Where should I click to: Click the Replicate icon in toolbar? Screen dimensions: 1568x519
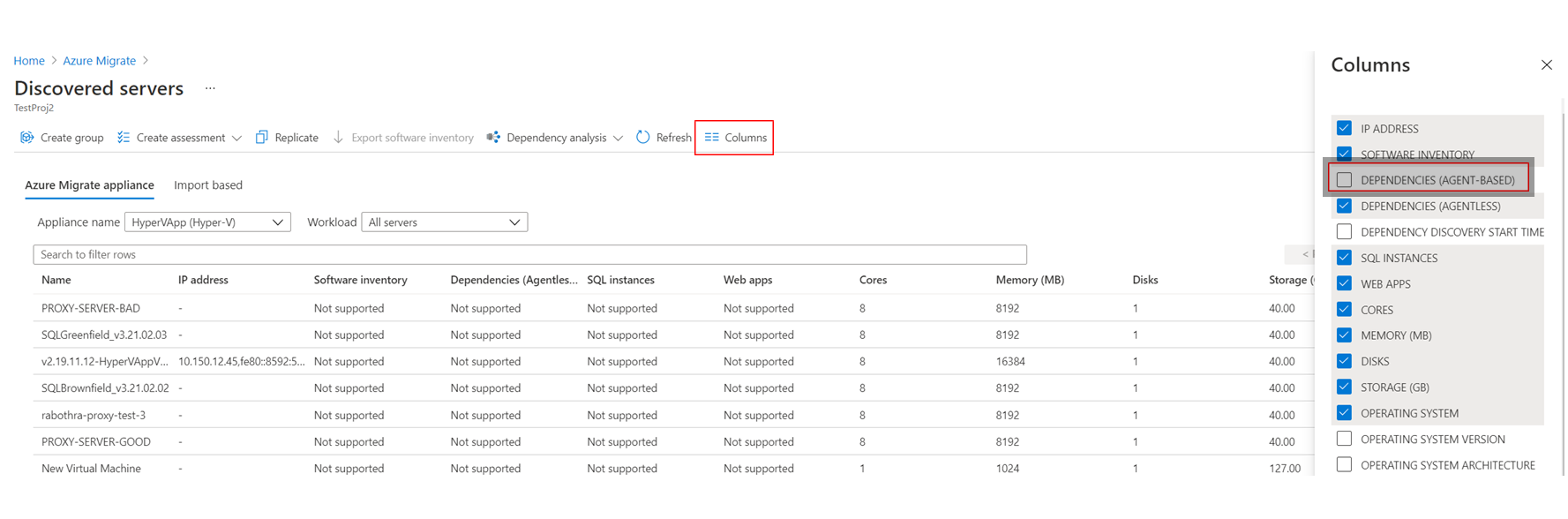(x=262, y=138)
